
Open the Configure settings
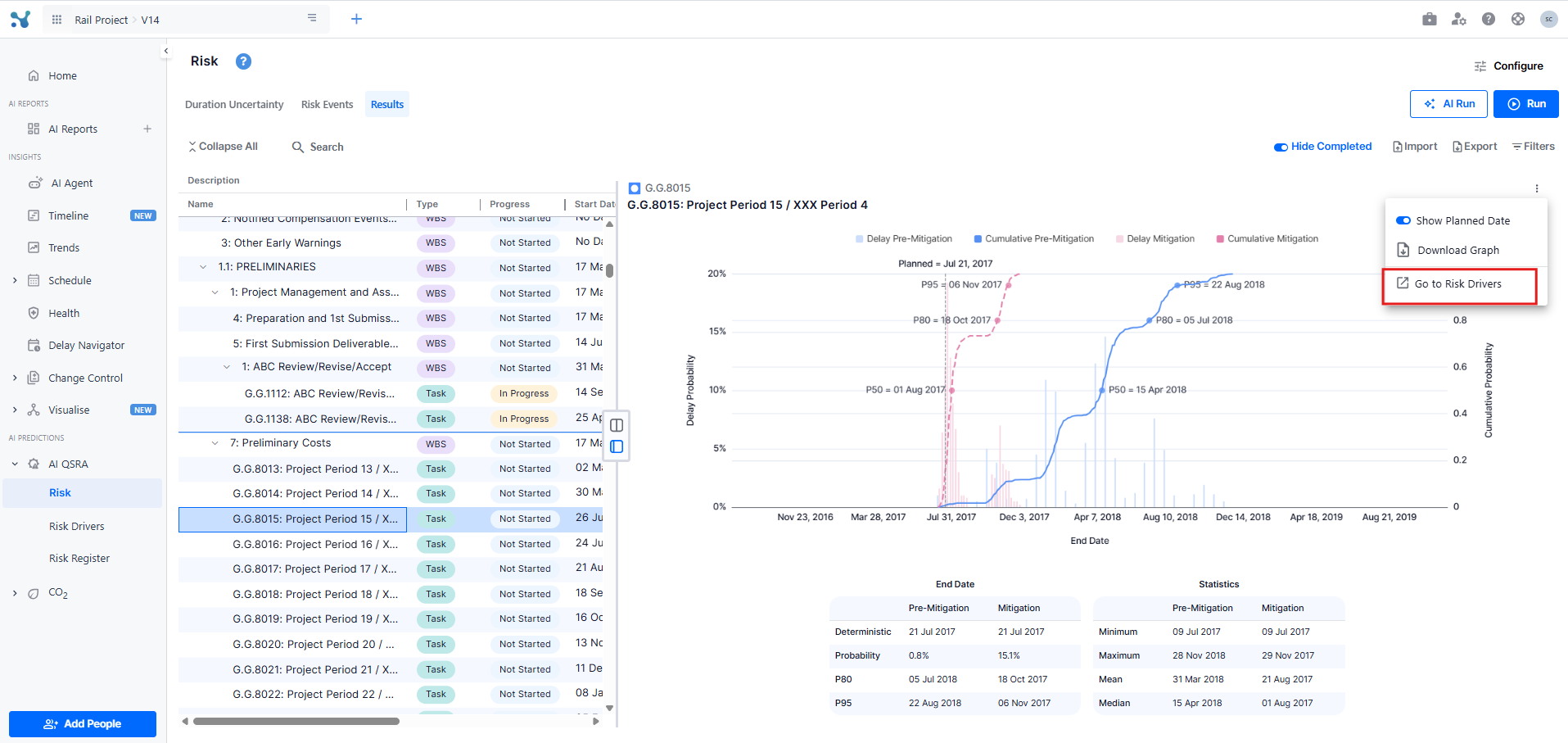pyautogui.click(x=1508, y=66)
